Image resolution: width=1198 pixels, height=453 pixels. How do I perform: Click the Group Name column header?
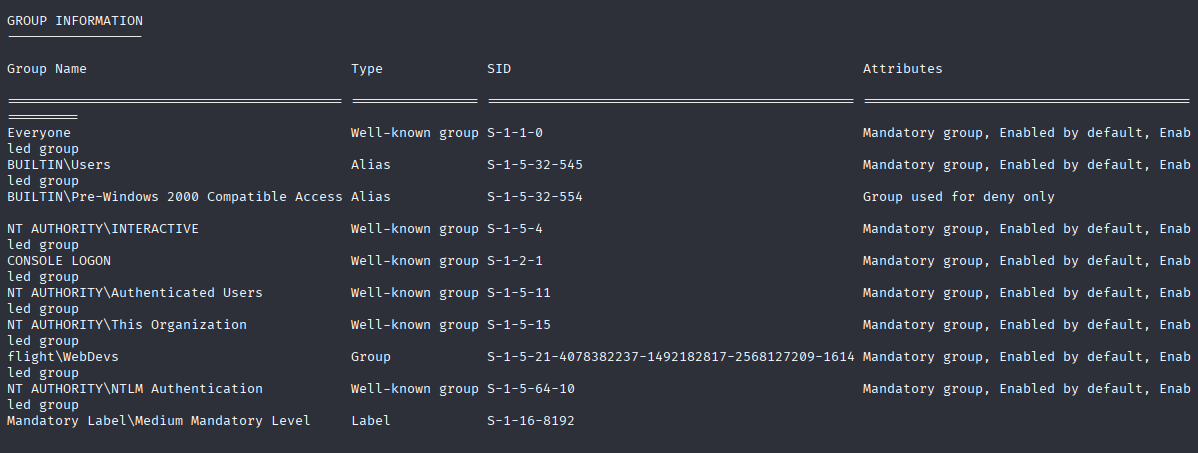click(x=47, y=69)
